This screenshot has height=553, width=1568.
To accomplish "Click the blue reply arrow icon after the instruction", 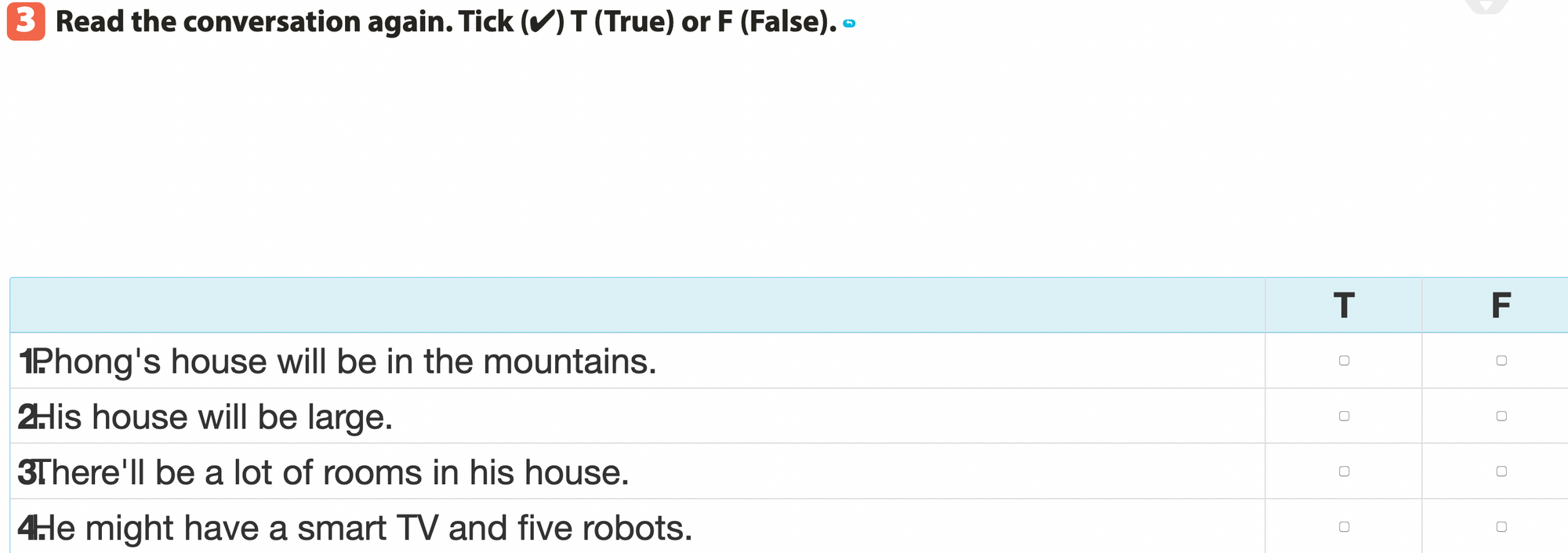I will (x=848, y=24).
